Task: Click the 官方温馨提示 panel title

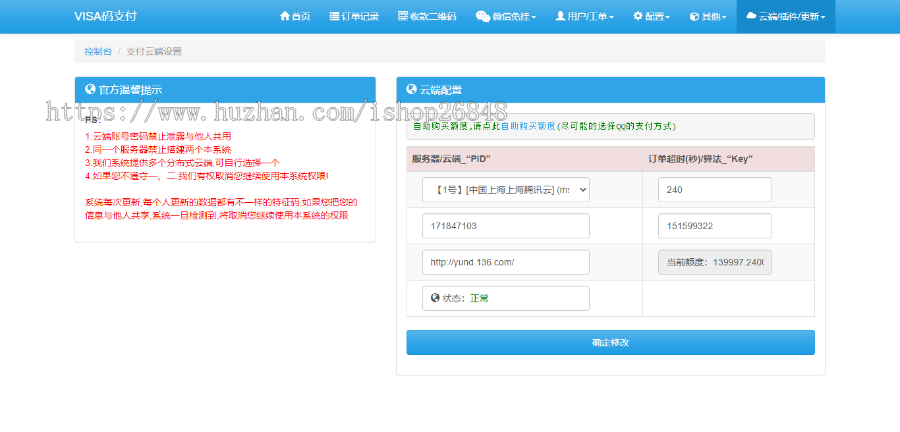Action: [x=130, y=89]
